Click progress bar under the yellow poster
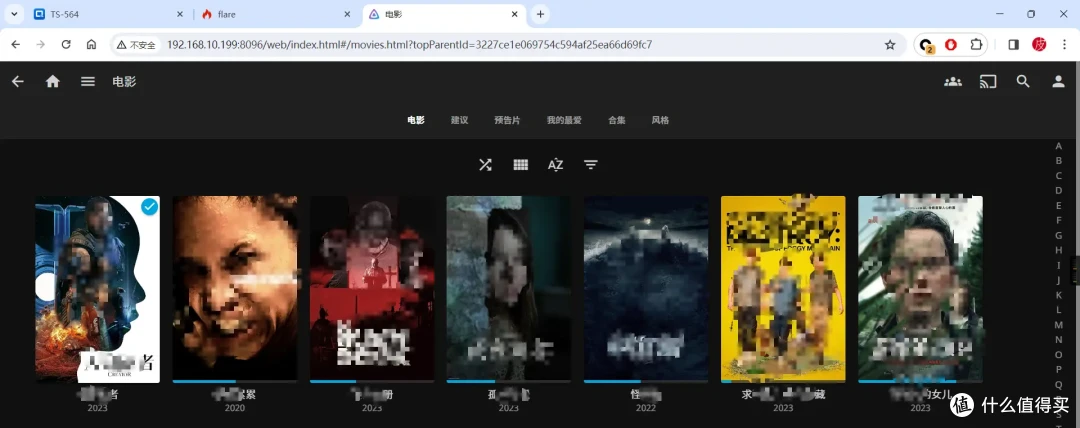The image size is (1080, 428). tap(783, 381)
